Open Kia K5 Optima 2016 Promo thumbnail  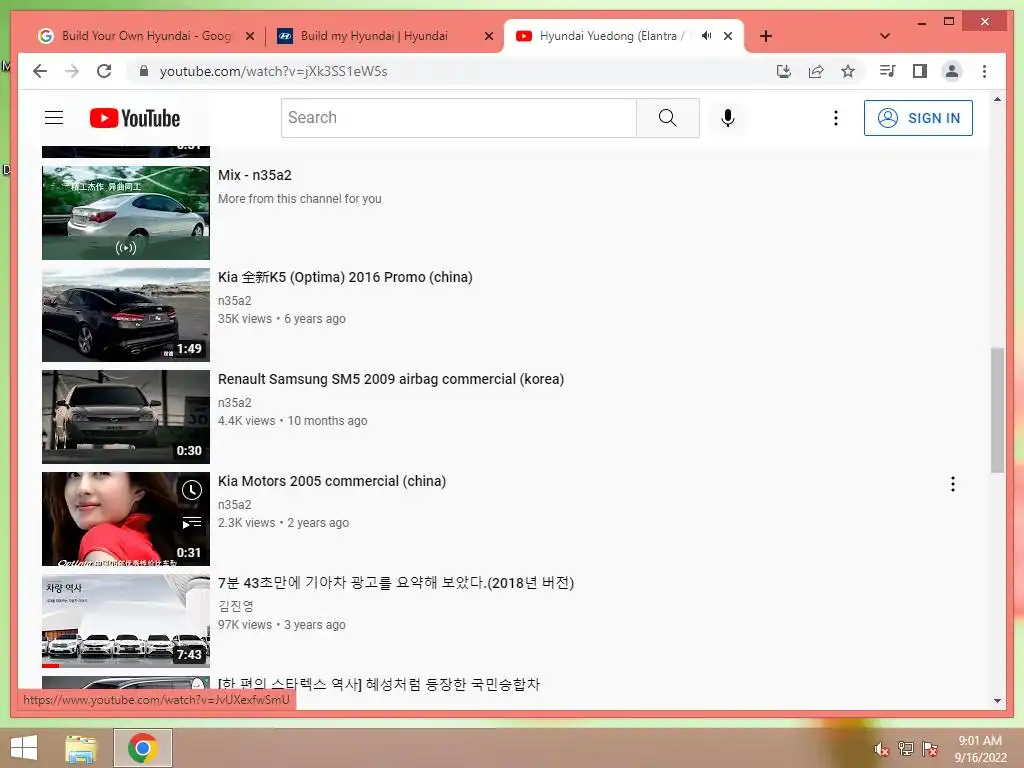125,315
